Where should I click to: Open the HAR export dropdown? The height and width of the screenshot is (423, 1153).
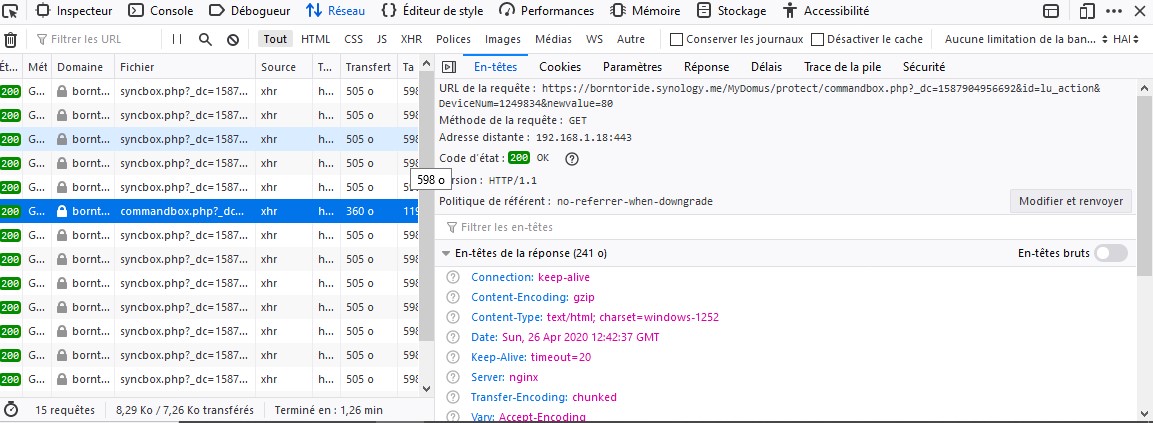click(1125, 40)
